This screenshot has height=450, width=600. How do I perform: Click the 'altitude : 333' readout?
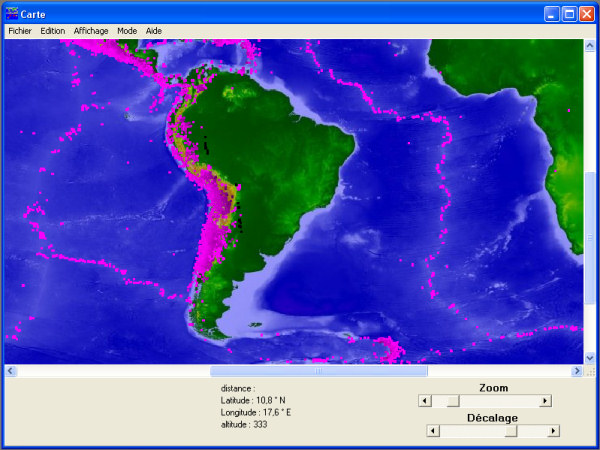(x=244, y=424)
